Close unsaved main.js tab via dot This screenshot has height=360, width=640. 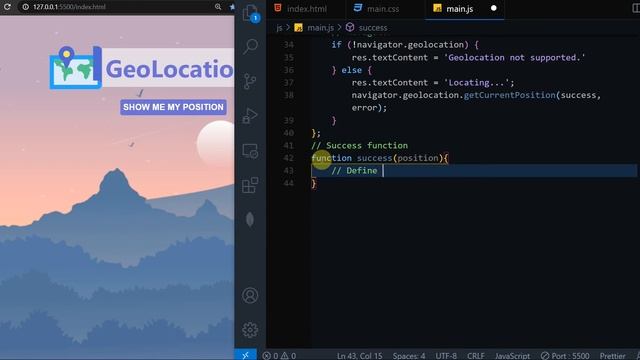[493, 8]
